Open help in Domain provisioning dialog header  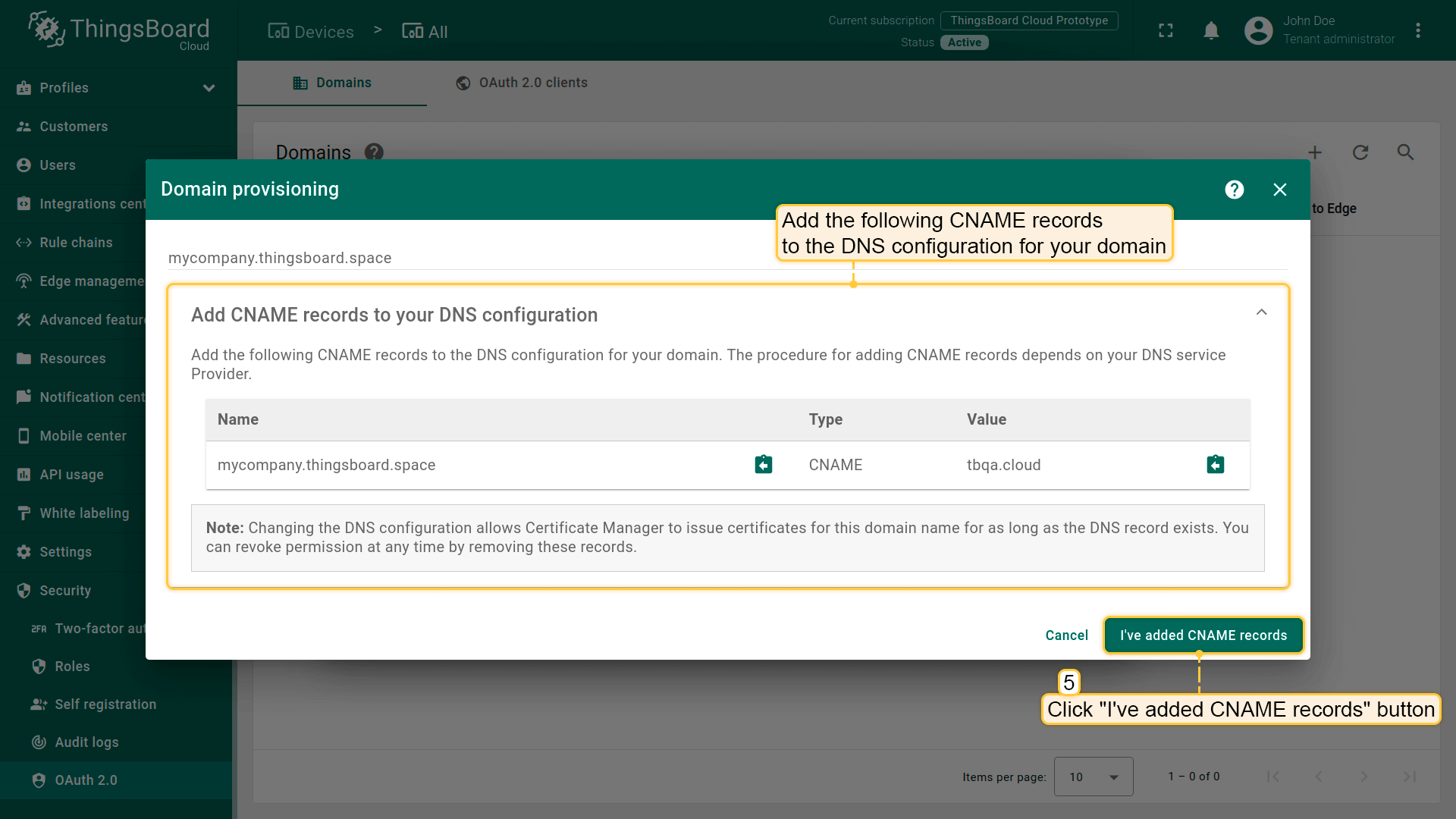point(1234,190)
